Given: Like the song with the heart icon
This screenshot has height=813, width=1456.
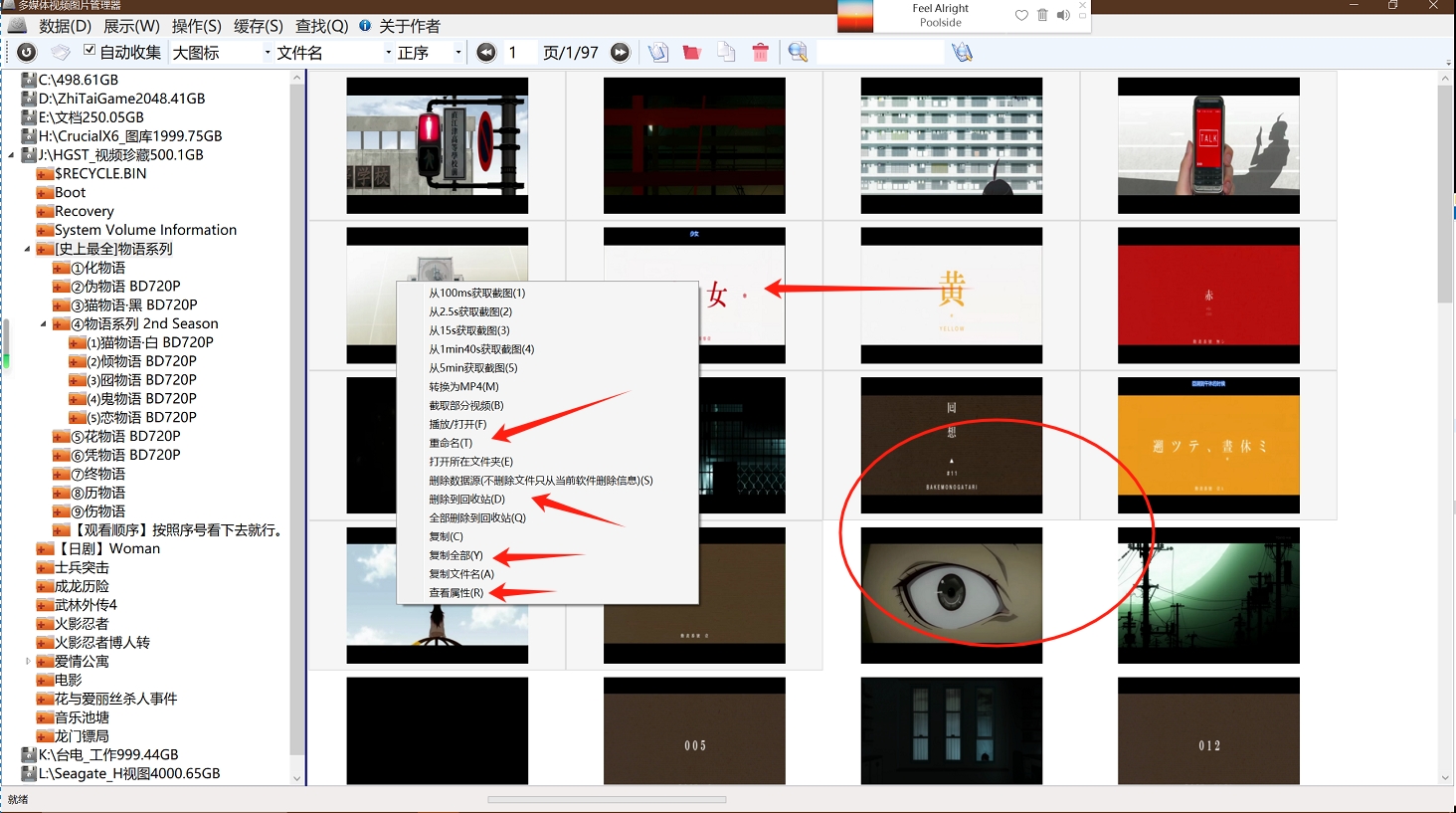Looking at the screenshot, I should [1021, 15].
